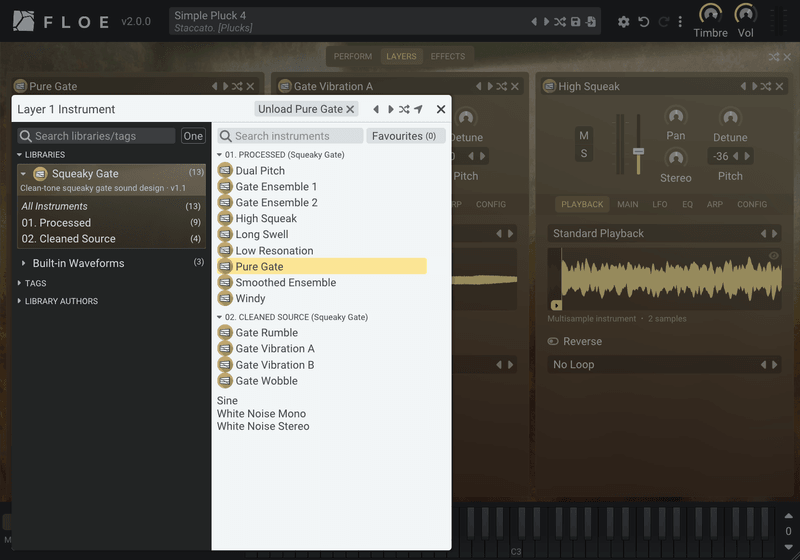Select Gate Wobble instrument
800x560 pixels.
321,381
